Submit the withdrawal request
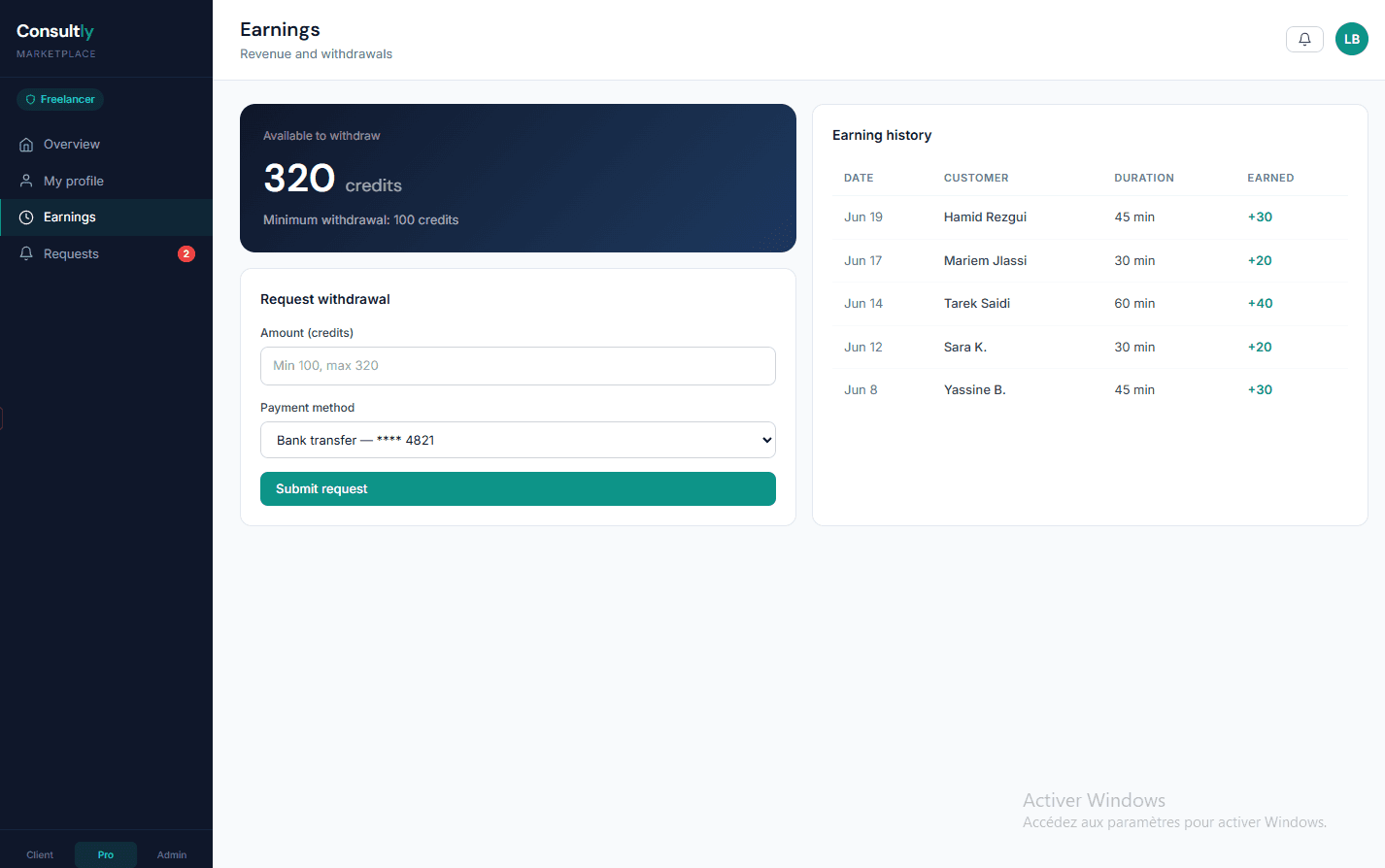The width and height of the screenshot is (1385, 868). point(518,489)
